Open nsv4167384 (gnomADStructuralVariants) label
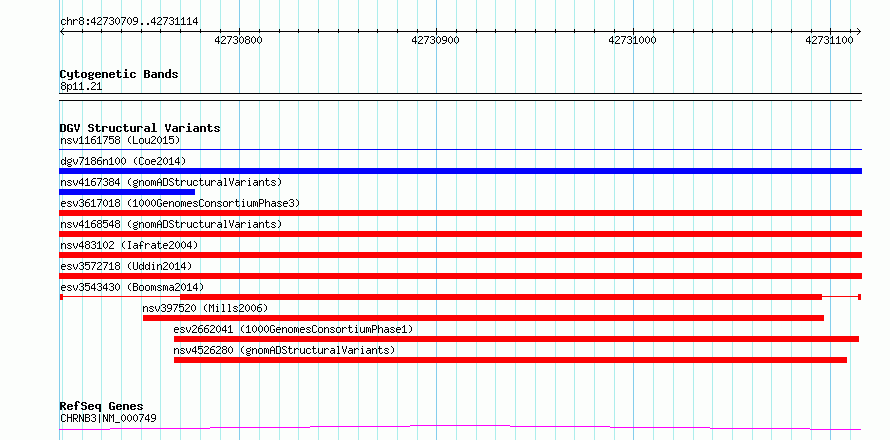 [171, 182]
